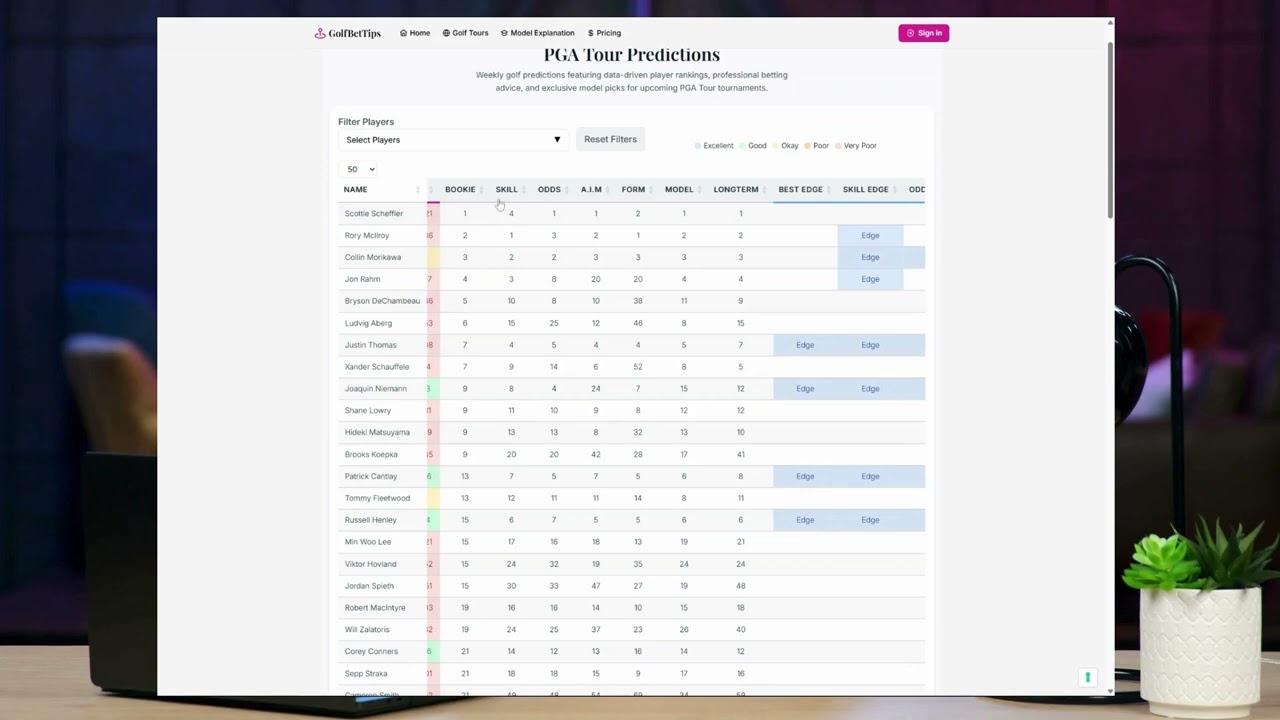Open the 50 rows-per-page selector
Viewport: 1280px width, 720px height.
click(360, 169)
